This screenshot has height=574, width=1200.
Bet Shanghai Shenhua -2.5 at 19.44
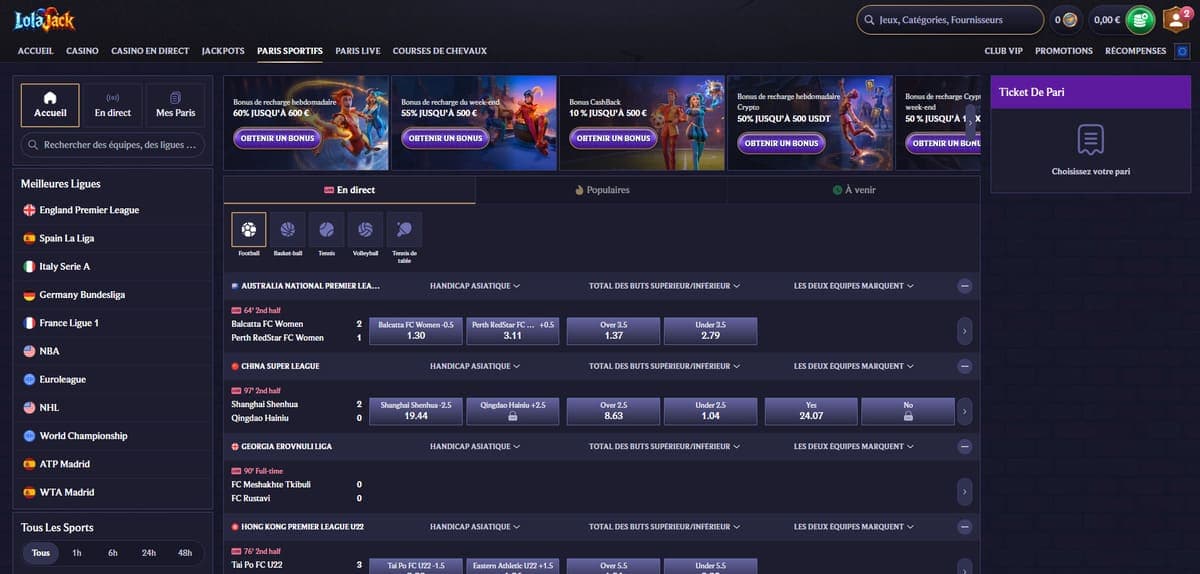416,411
